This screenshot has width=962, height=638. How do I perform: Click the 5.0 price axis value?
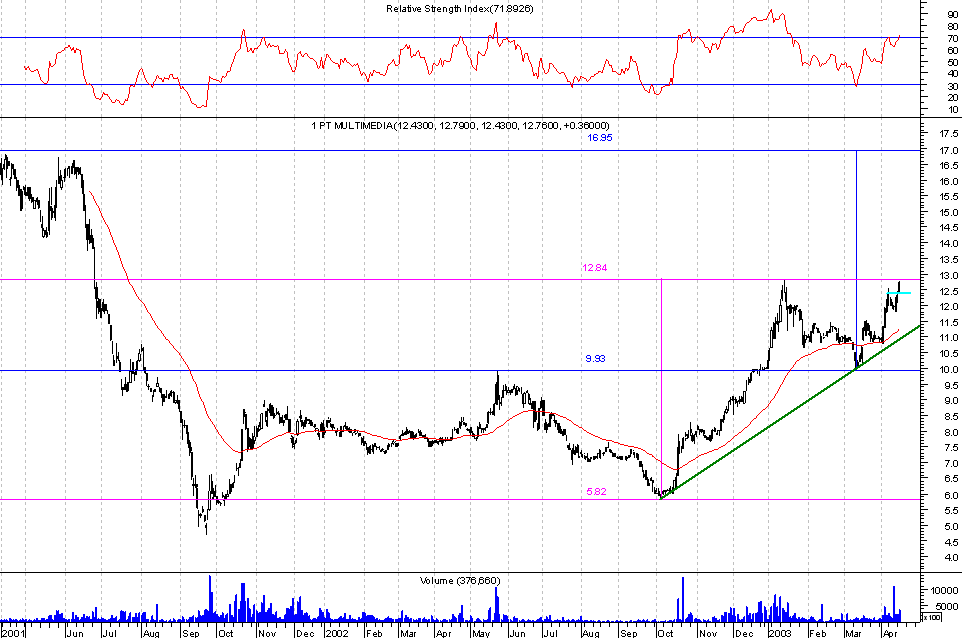tap(950, 526)
